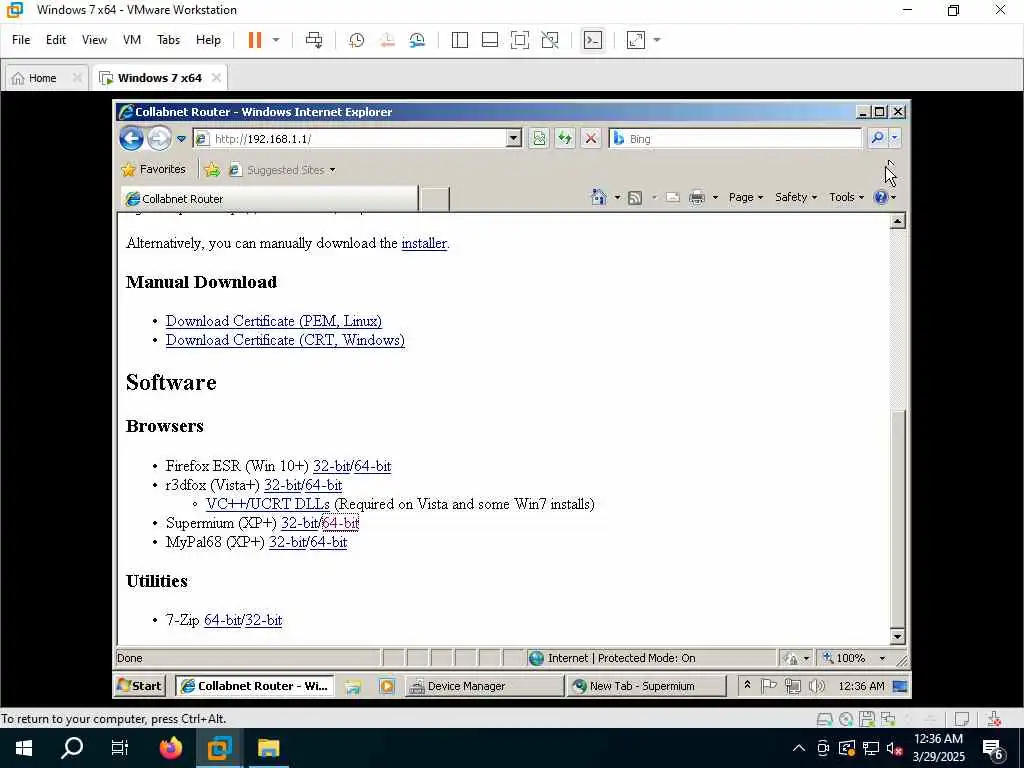Image resolution: width=1024 pixels, height=768 pixels.
Task: Enter full screen mode icon
Action: [520, 40]
